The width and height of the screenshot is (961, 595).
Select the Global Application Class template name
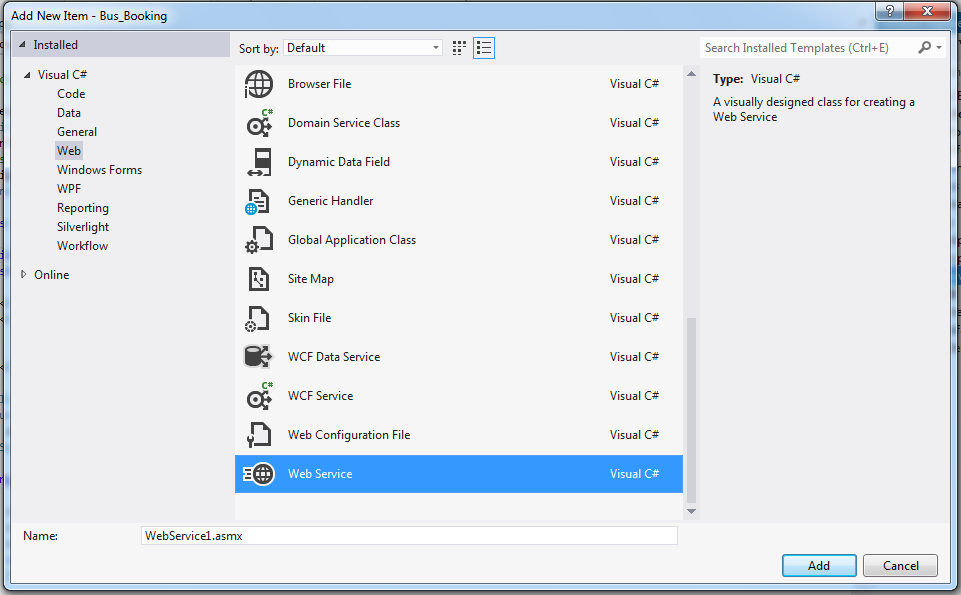[352, 240]
